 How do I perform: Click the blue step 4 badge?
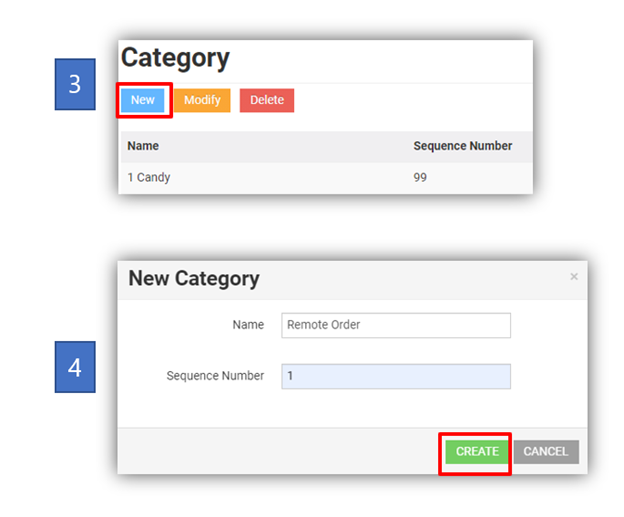point(75,367)
